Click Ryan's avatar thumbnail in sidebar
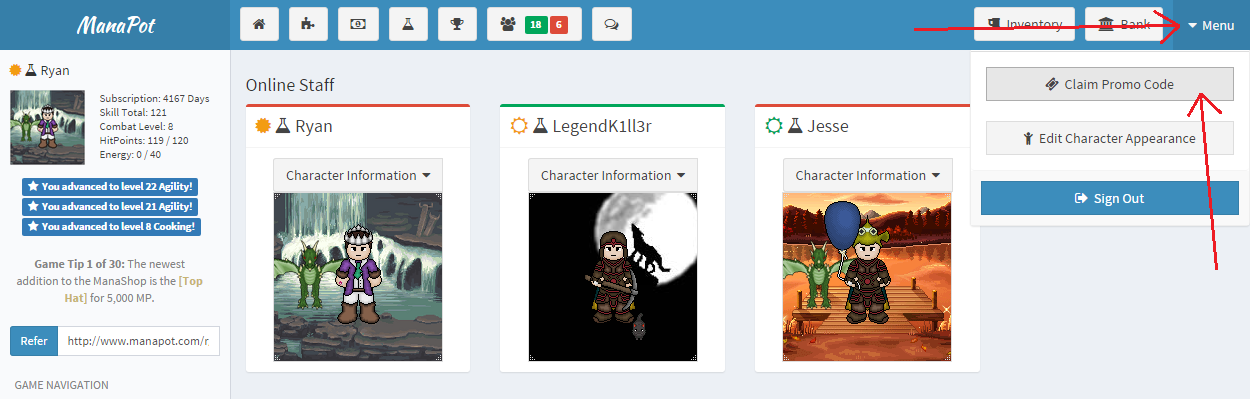The width and height of the screenshot is (1250, 399). pos(47,127)
